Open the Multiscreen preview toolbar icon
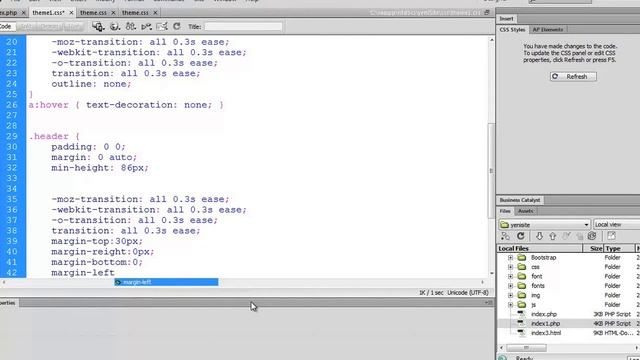The width and height of the screenshot is (640, 360). pyautogui.click(x=98, y=27)
